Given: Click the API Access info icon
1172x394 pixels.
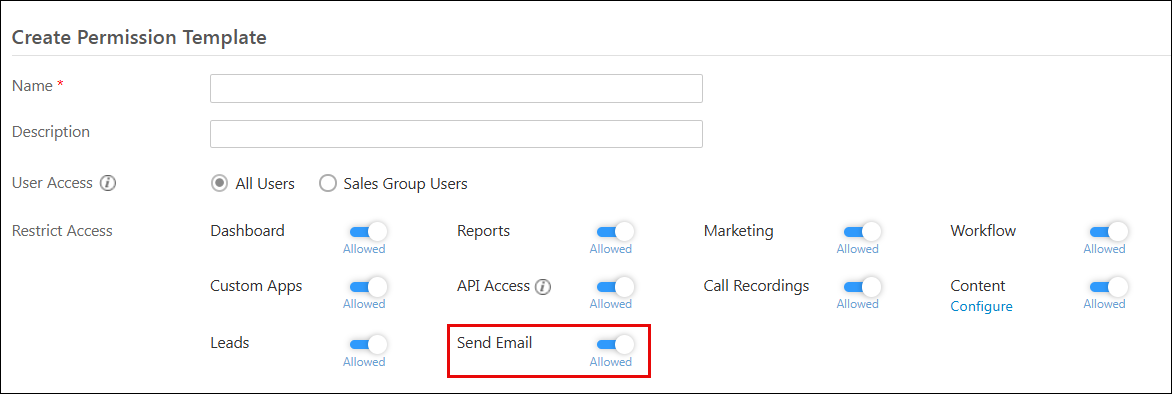Looking at the screenshot, I should point(543,286).
